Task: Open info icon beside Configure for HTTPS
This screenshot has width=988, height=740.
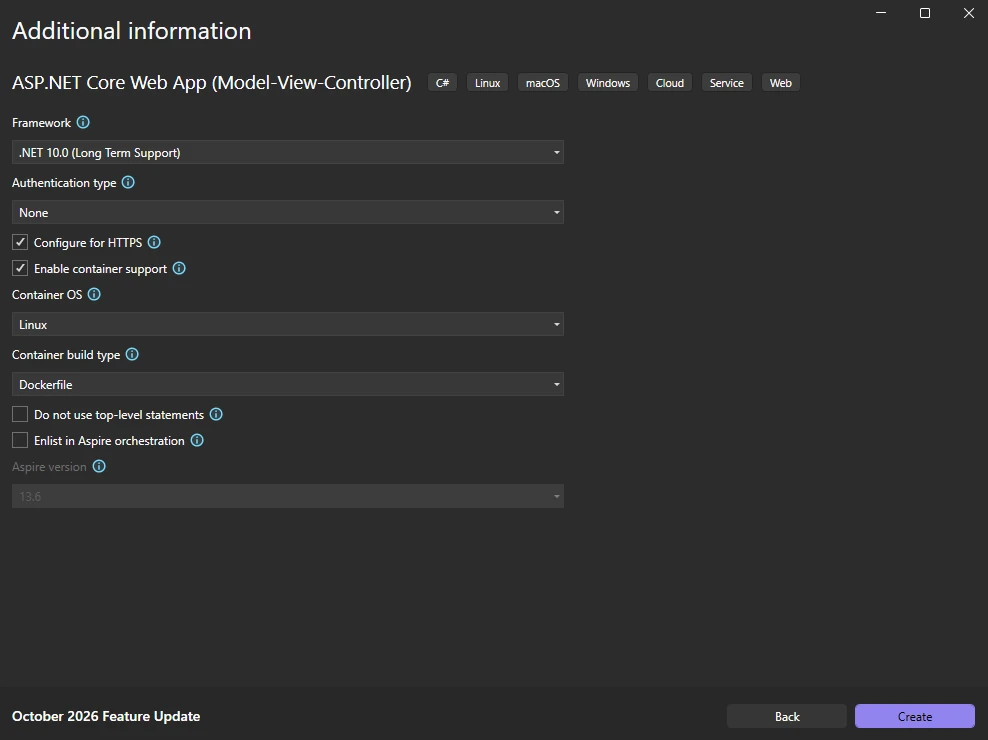Action: 154,242
